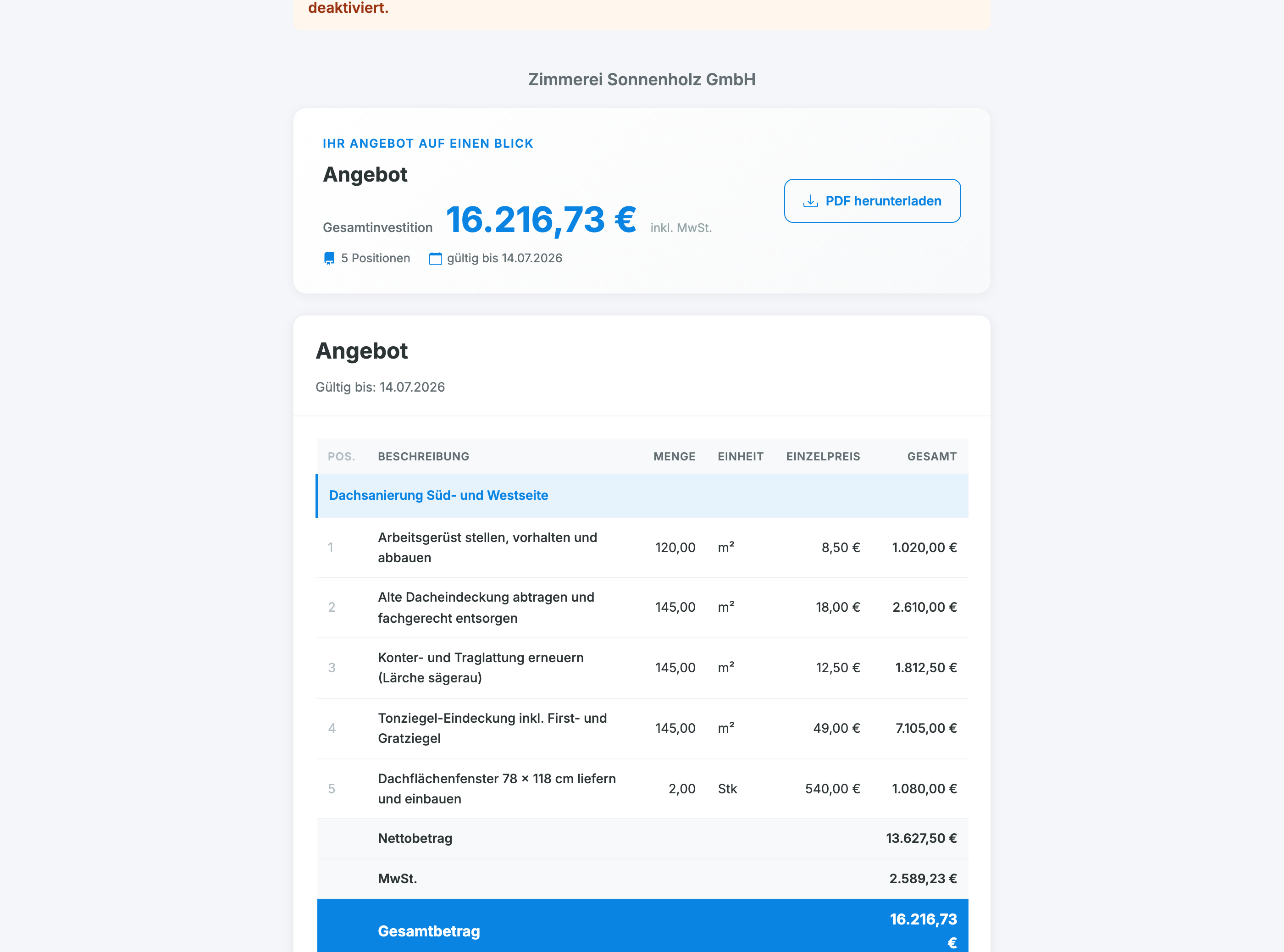Click the Nettobetrag value 13.627,50 €

point(922,838)
